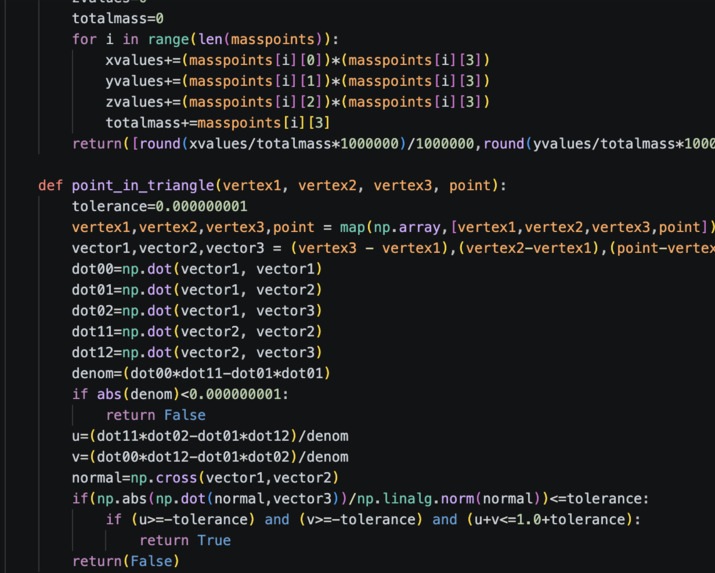Click the 'denom=(dot00*dot11-dot01*dot01)' line
The width and height of the screenshot is (715, 573).
tap(201, 374)
